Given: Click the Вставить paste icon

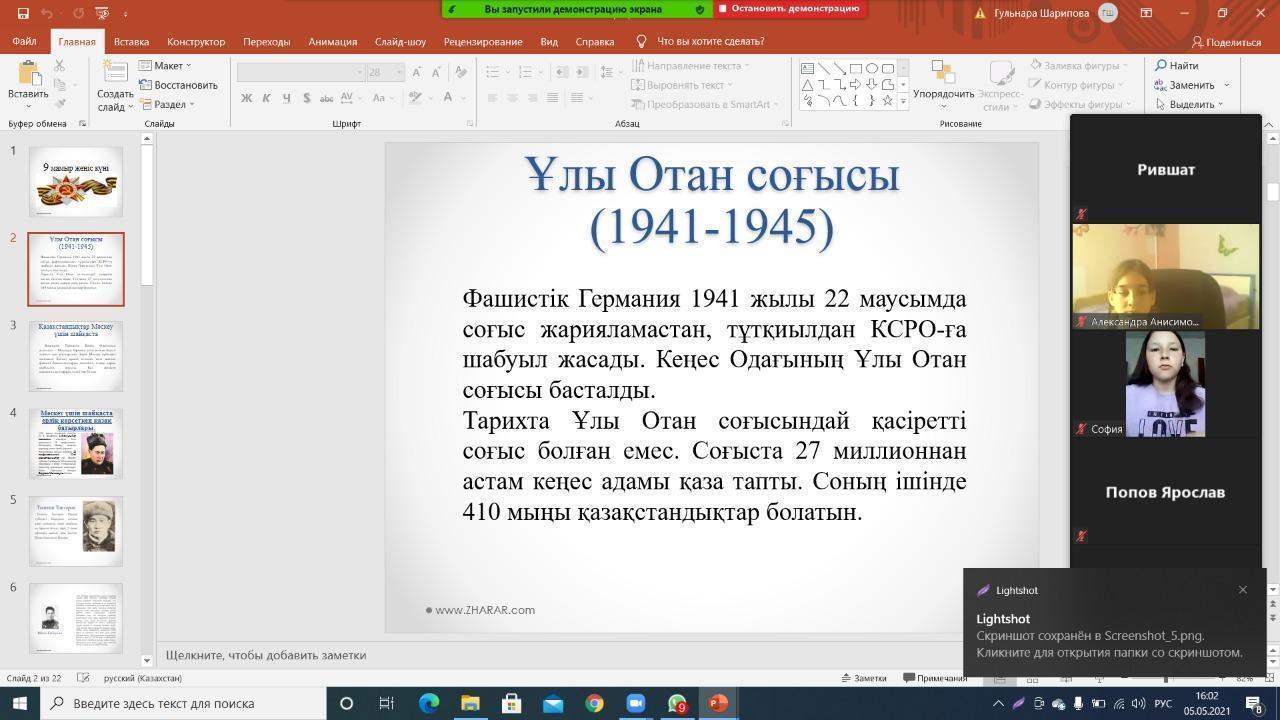Looking at the screenshot, I should tap(28, 76).
